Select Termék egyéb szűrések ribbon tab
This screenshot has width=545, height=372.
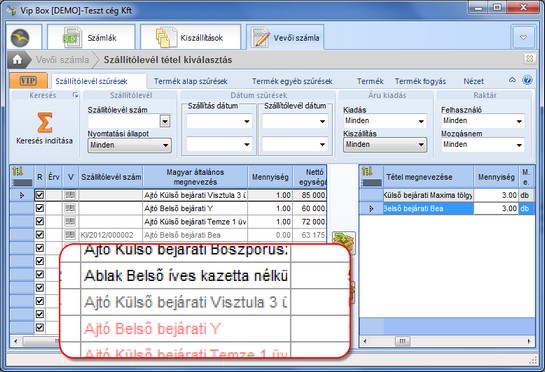coord(292,81)
